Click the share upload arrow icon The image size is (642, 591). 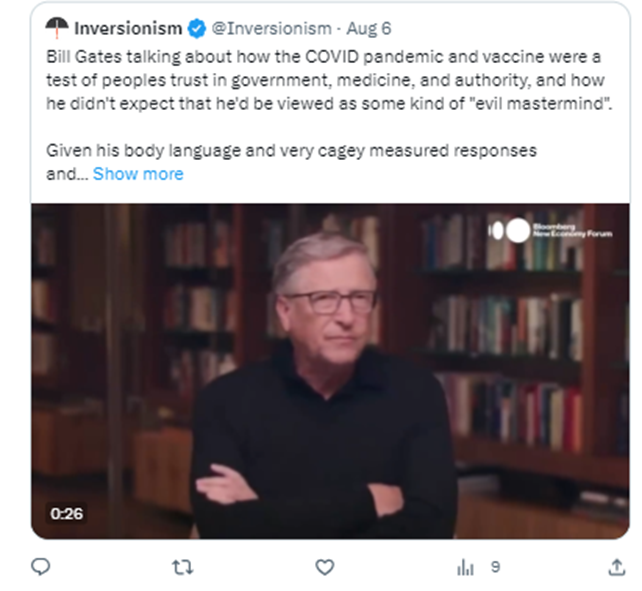(x=617, y=567)
